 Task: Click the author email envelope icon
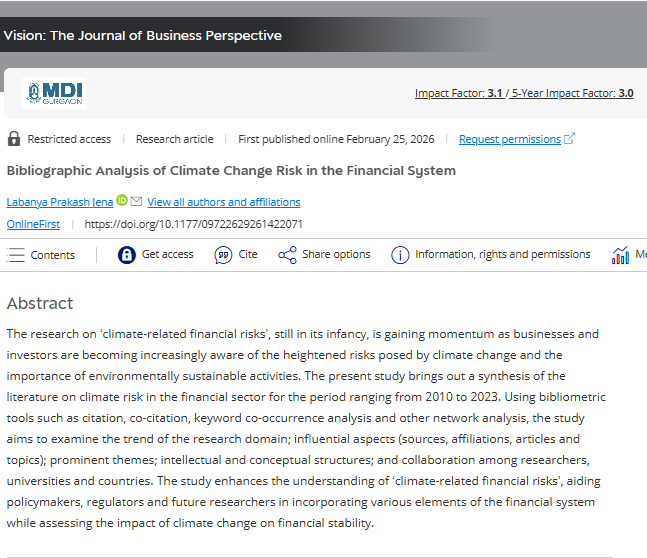pyautogui.click(x=136, y=201)
